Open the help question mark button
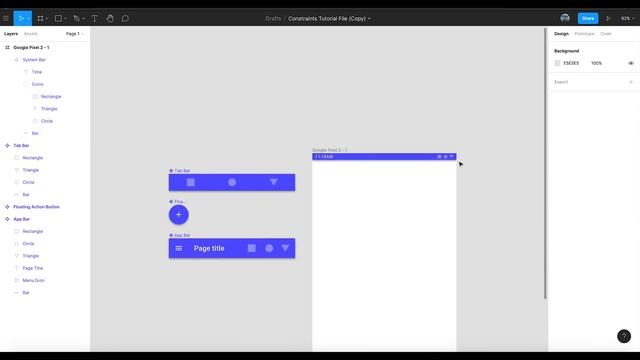Viewport: 640px width, 360px height. click(624, 336)
